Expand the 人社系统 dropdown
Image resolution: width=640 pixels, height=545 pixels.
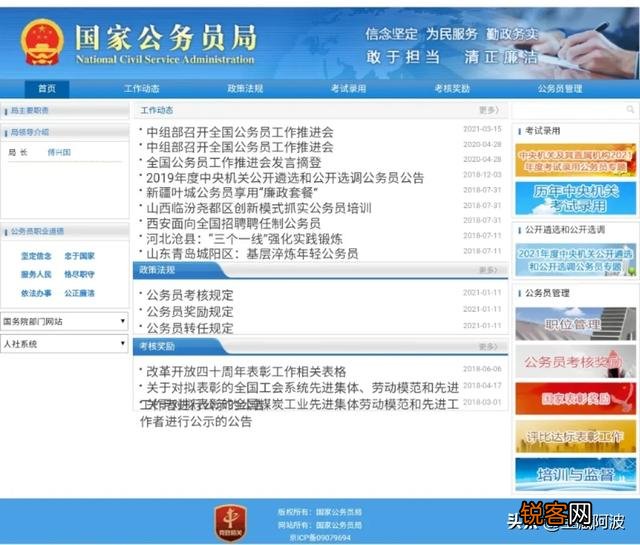point(64,344)
